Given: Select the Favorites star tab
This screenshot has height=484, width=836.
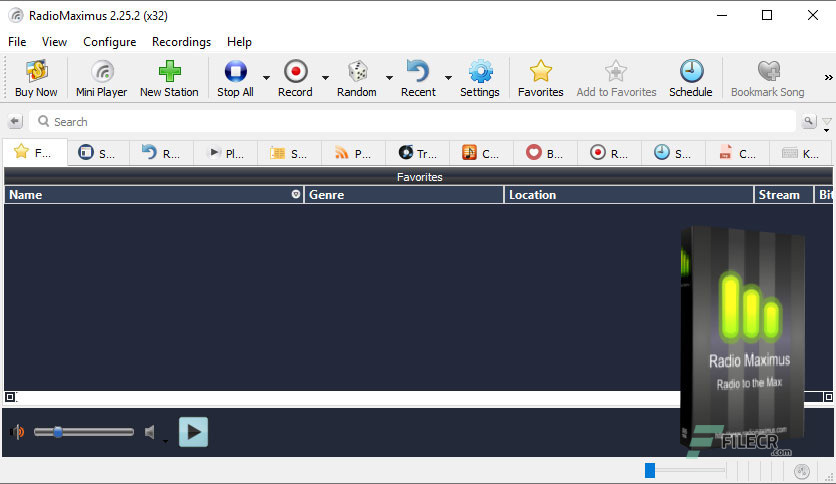Looking at the screenshot, I should 35,153.
